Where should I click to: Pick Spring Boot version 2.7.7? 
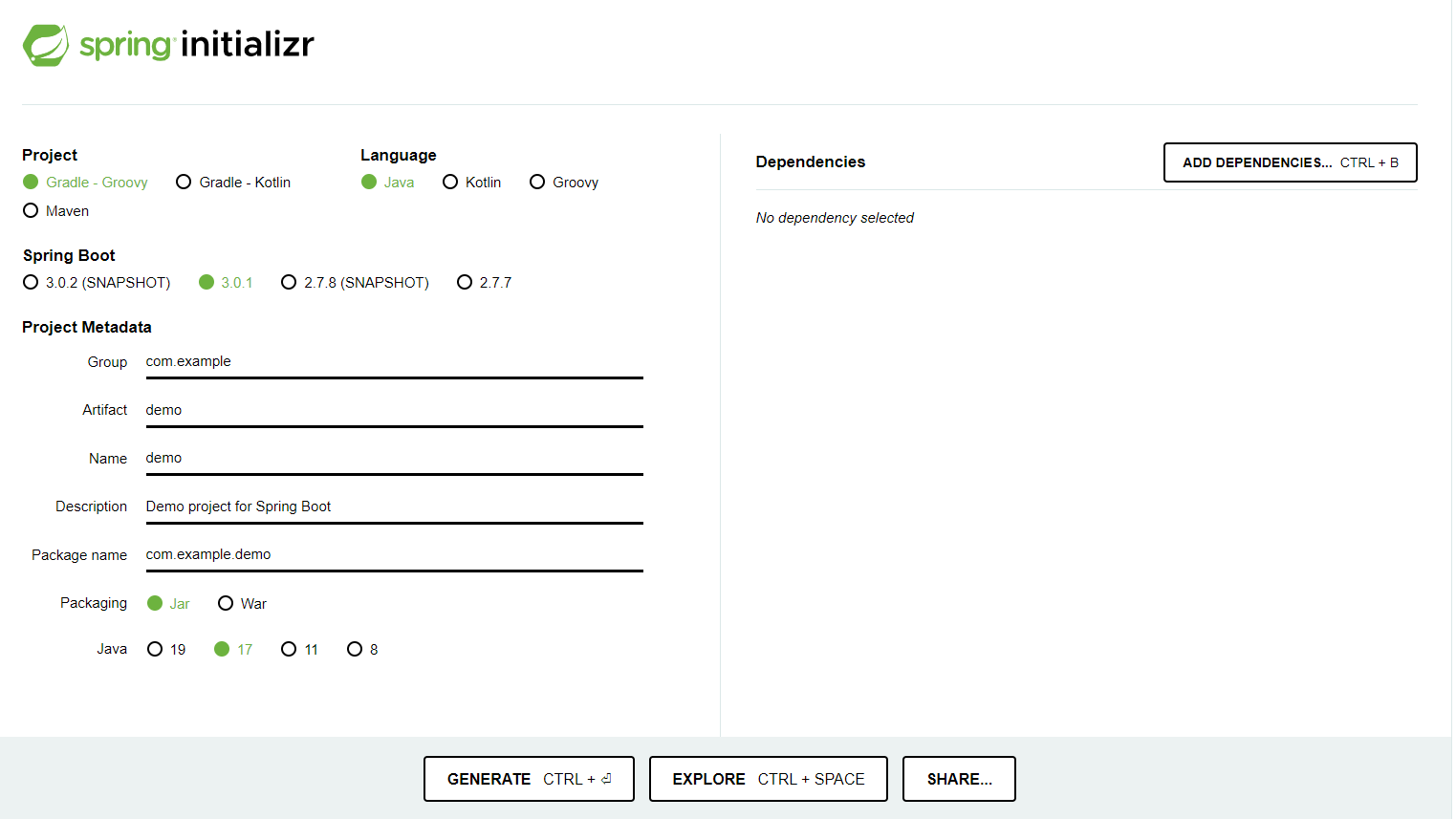click(485, 283)
